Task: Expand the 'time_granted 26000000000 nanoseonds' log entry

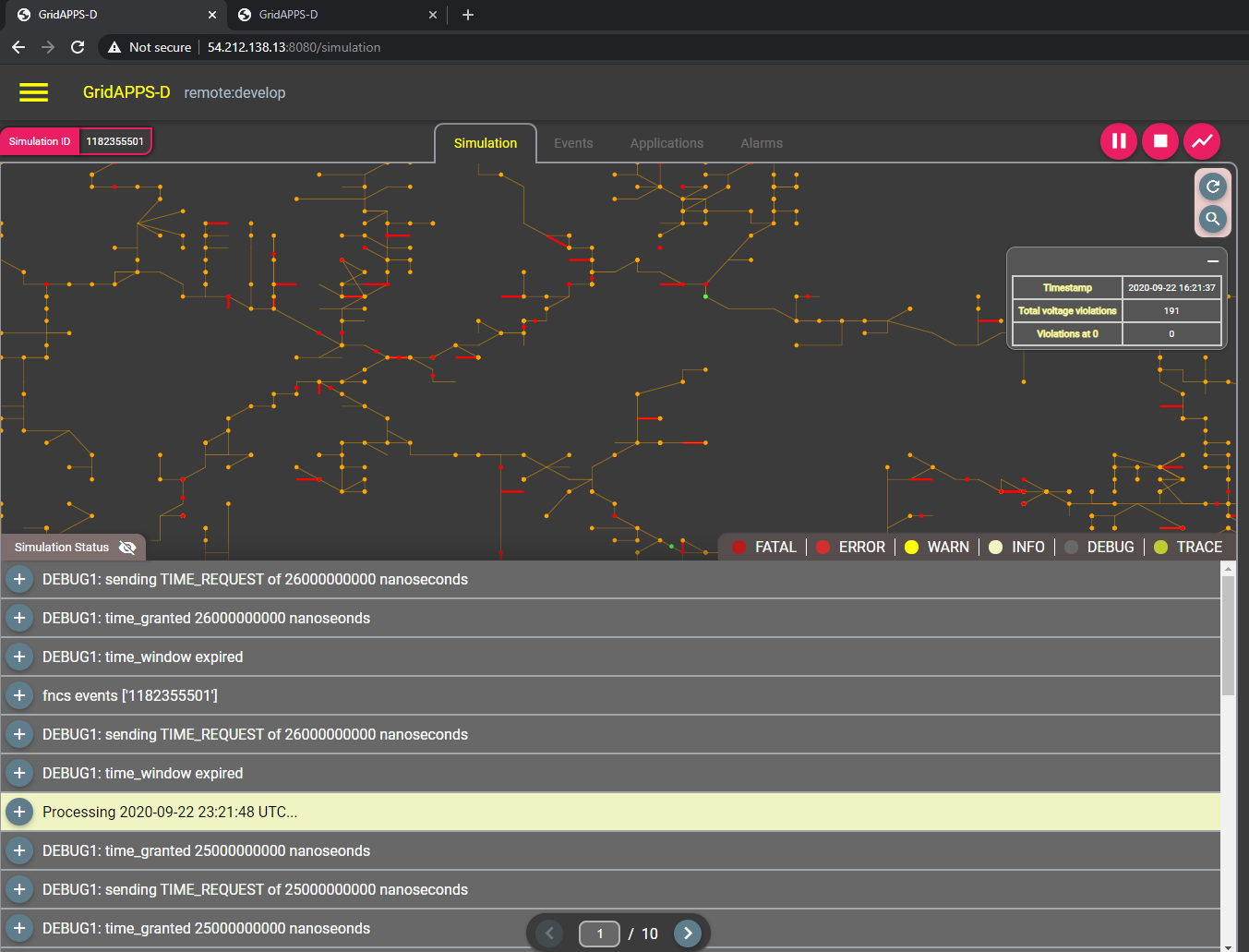Action: pos(19,619)
